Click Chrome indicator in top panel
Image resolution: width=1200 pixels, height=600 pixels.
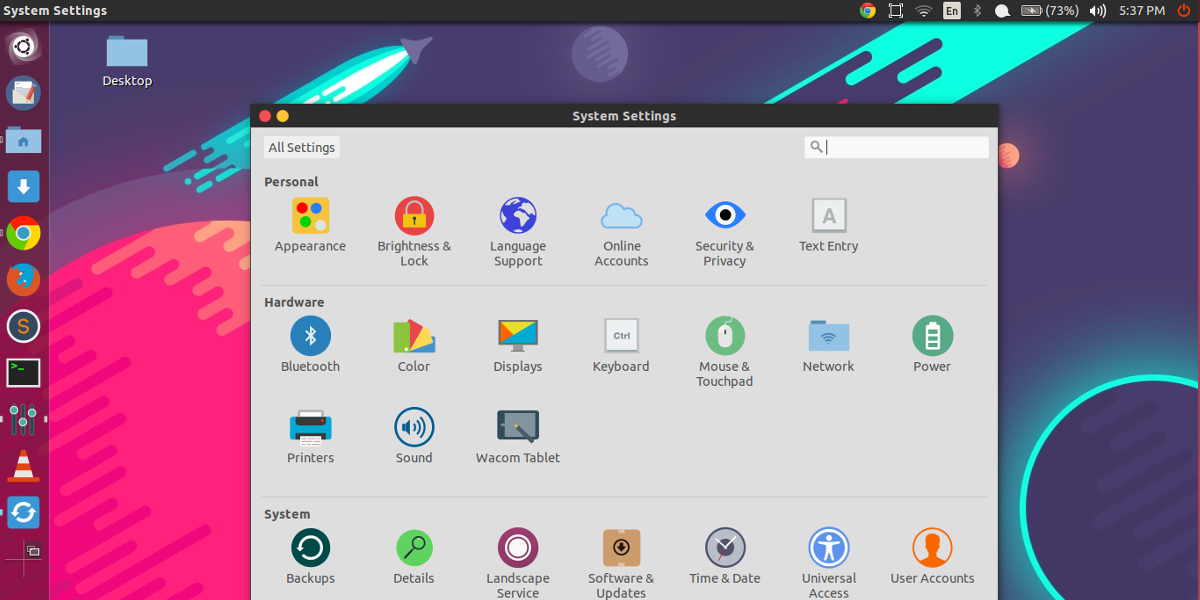[868, 11]
